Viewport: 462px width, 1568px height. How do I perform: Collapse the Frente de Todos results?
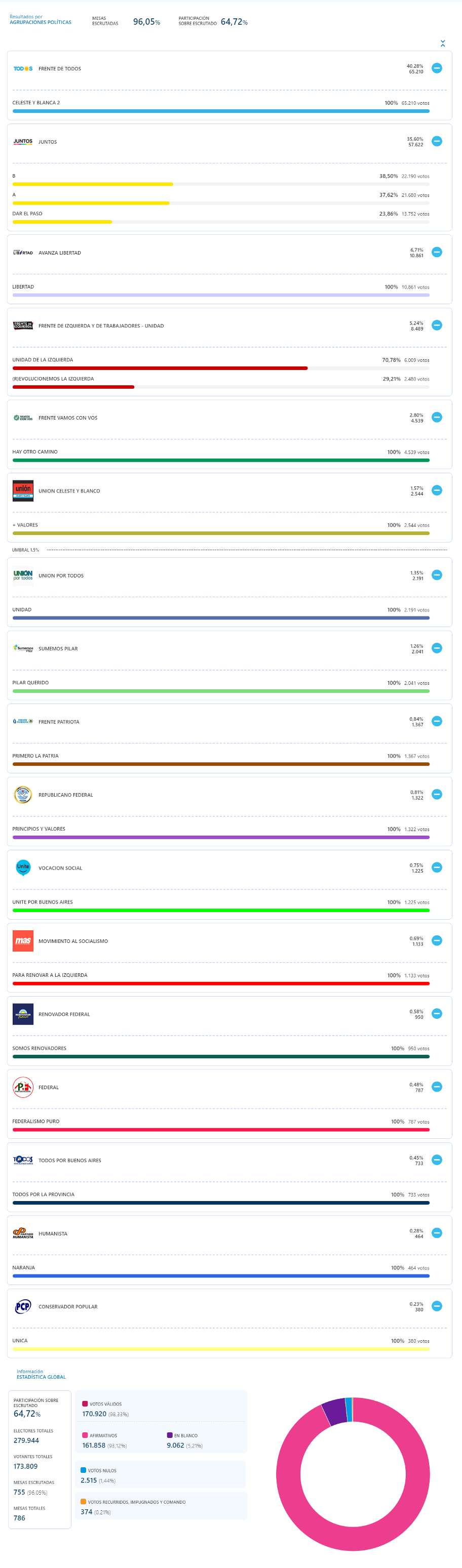436,68
